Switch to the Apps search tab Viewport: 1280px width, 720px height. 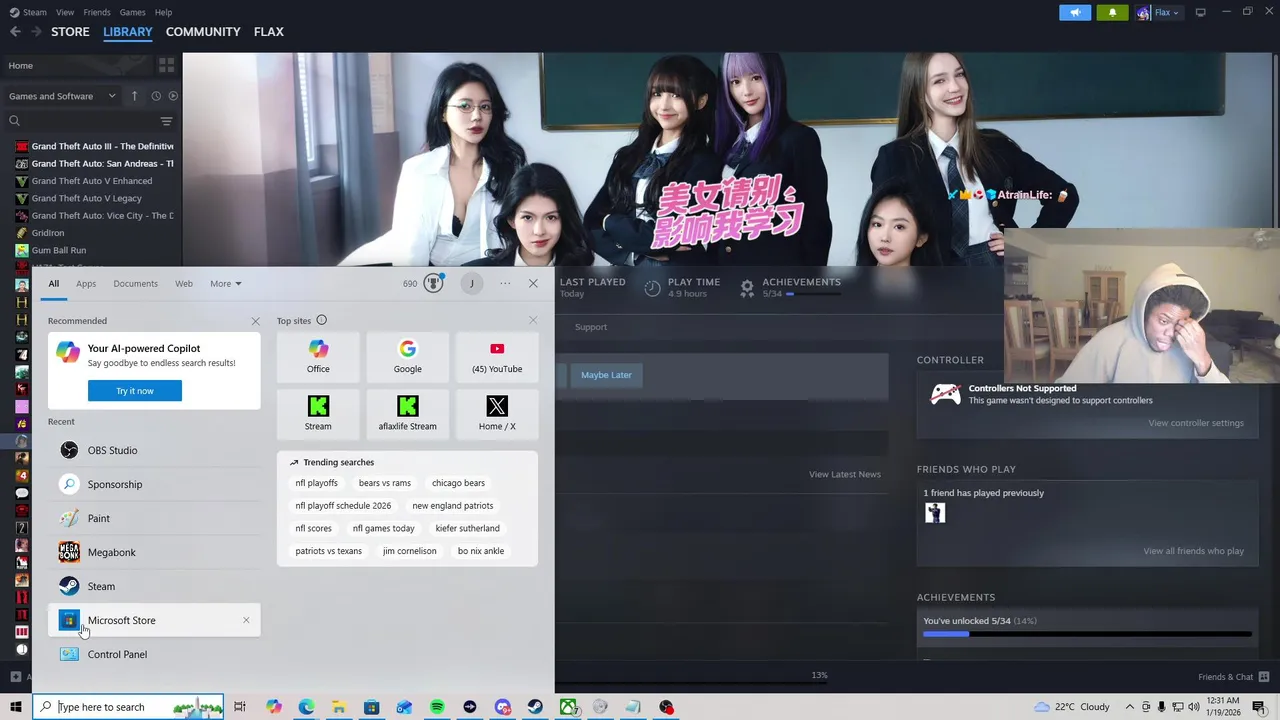point(86,283)
